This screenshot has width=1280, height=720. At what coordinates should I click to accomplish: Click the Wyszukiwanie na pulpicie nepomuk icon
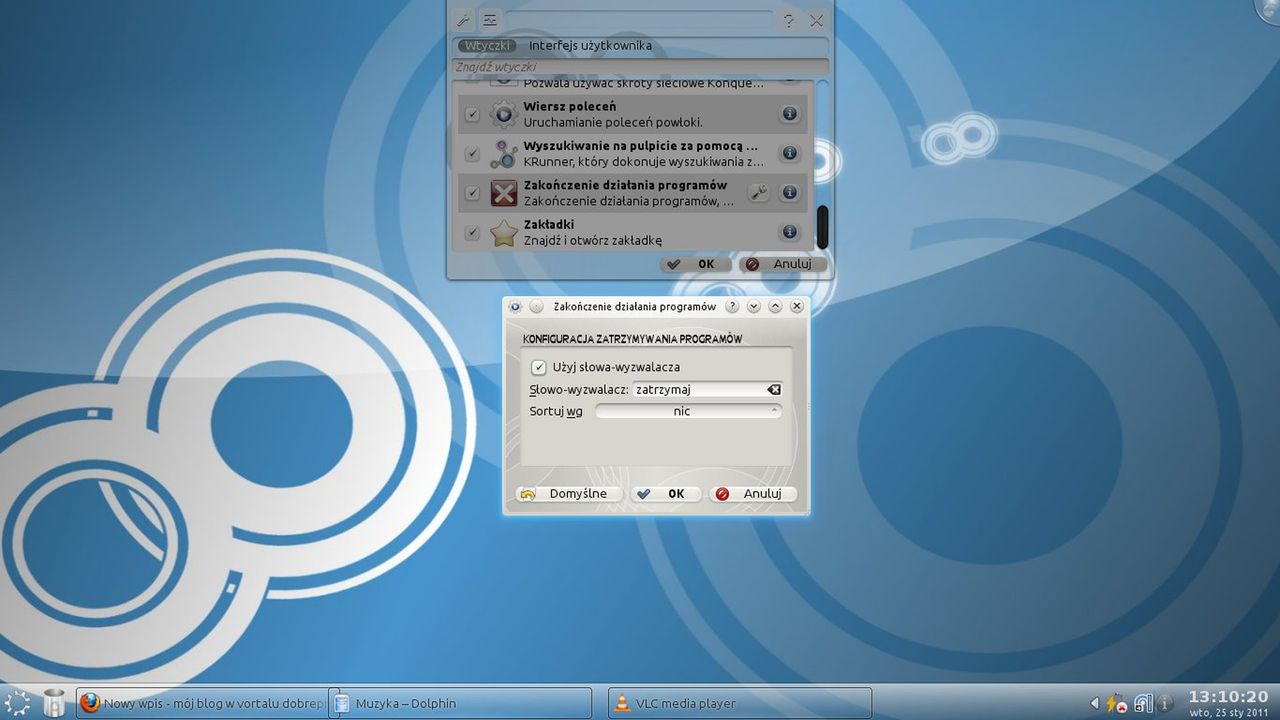click(x=503, y=153)
